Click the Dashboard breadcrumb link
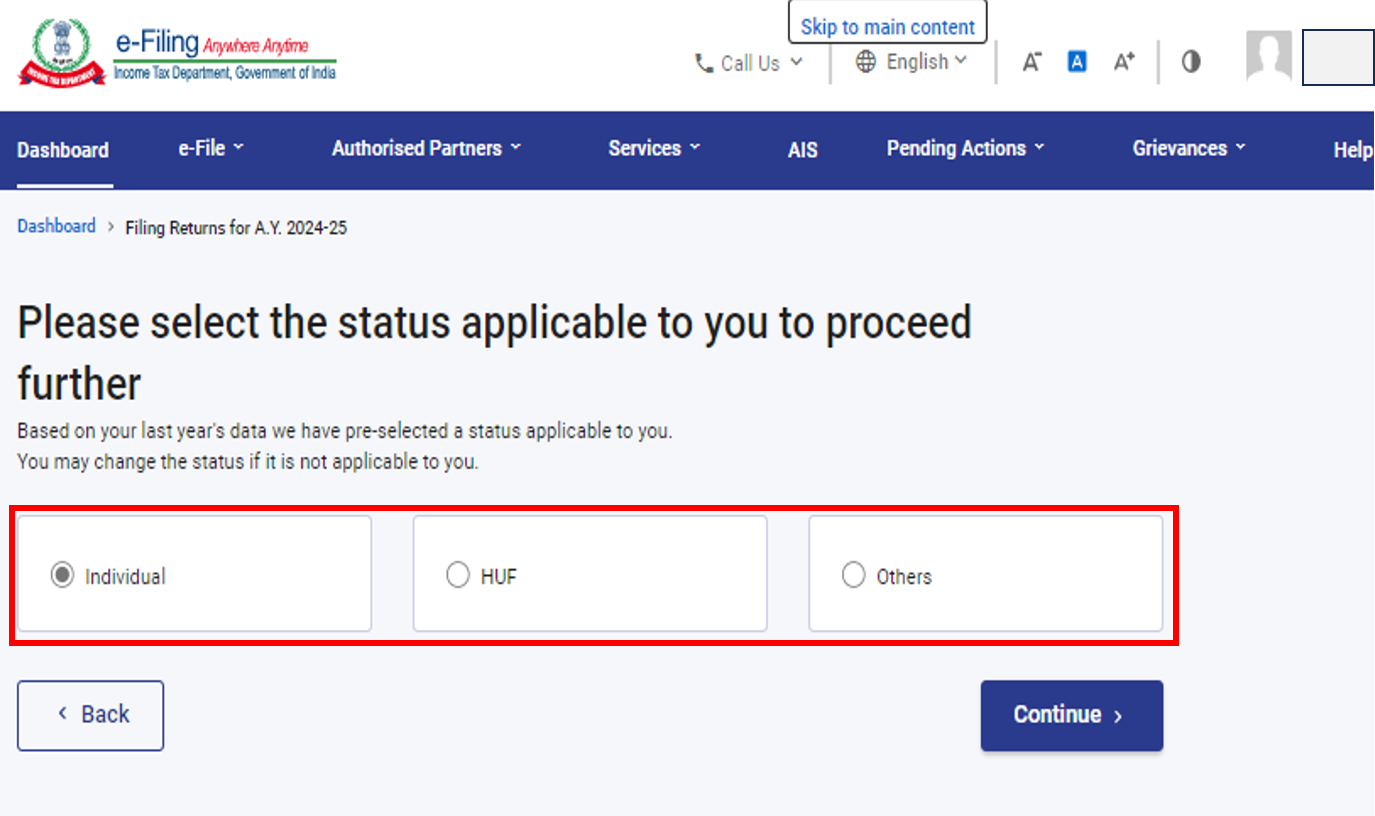Image resolution: width=1375 pixels, height=816 pixels. click(56, 227)
